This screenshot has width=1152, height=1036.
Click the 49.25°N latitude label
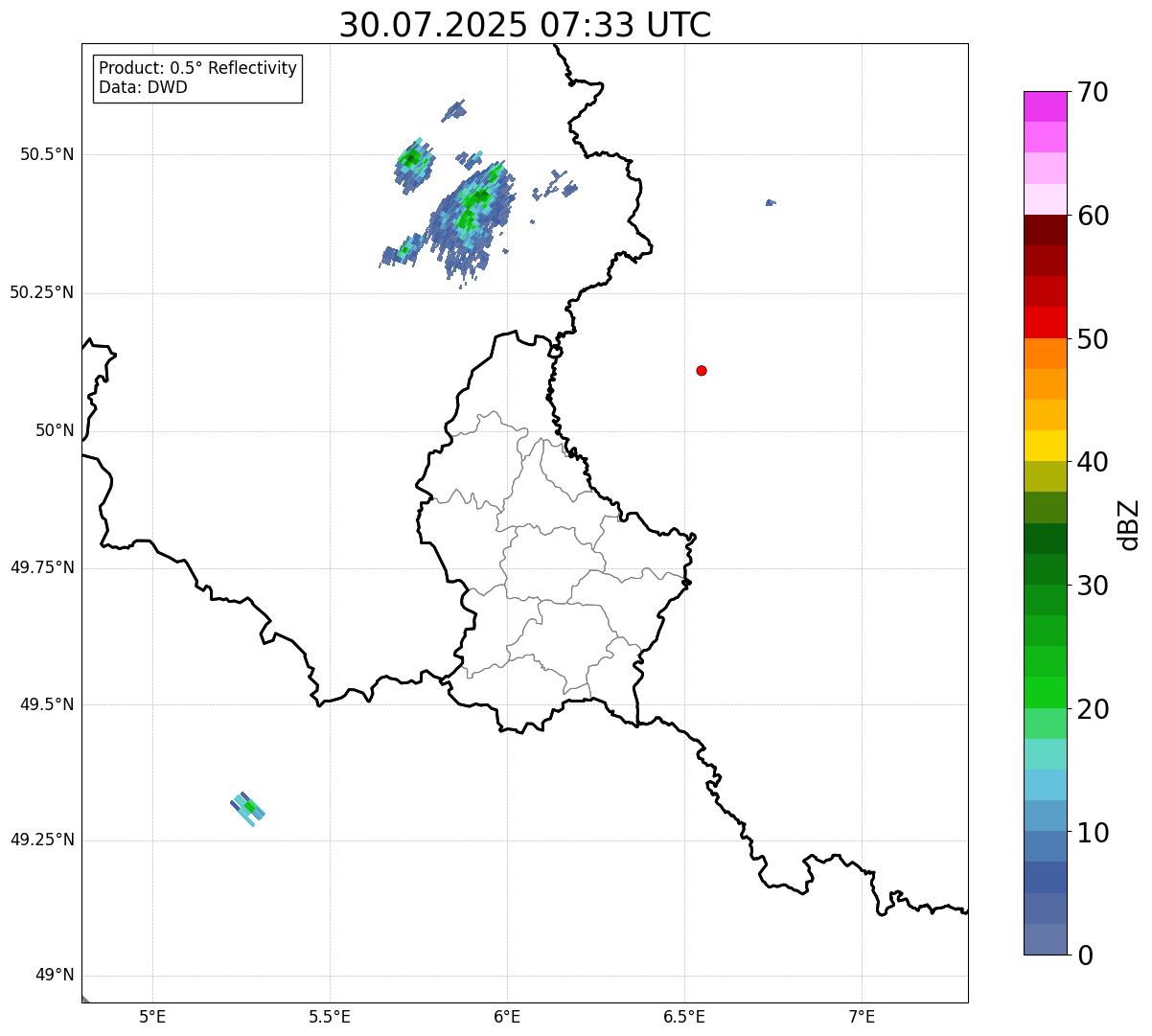[x=42, y=840]
